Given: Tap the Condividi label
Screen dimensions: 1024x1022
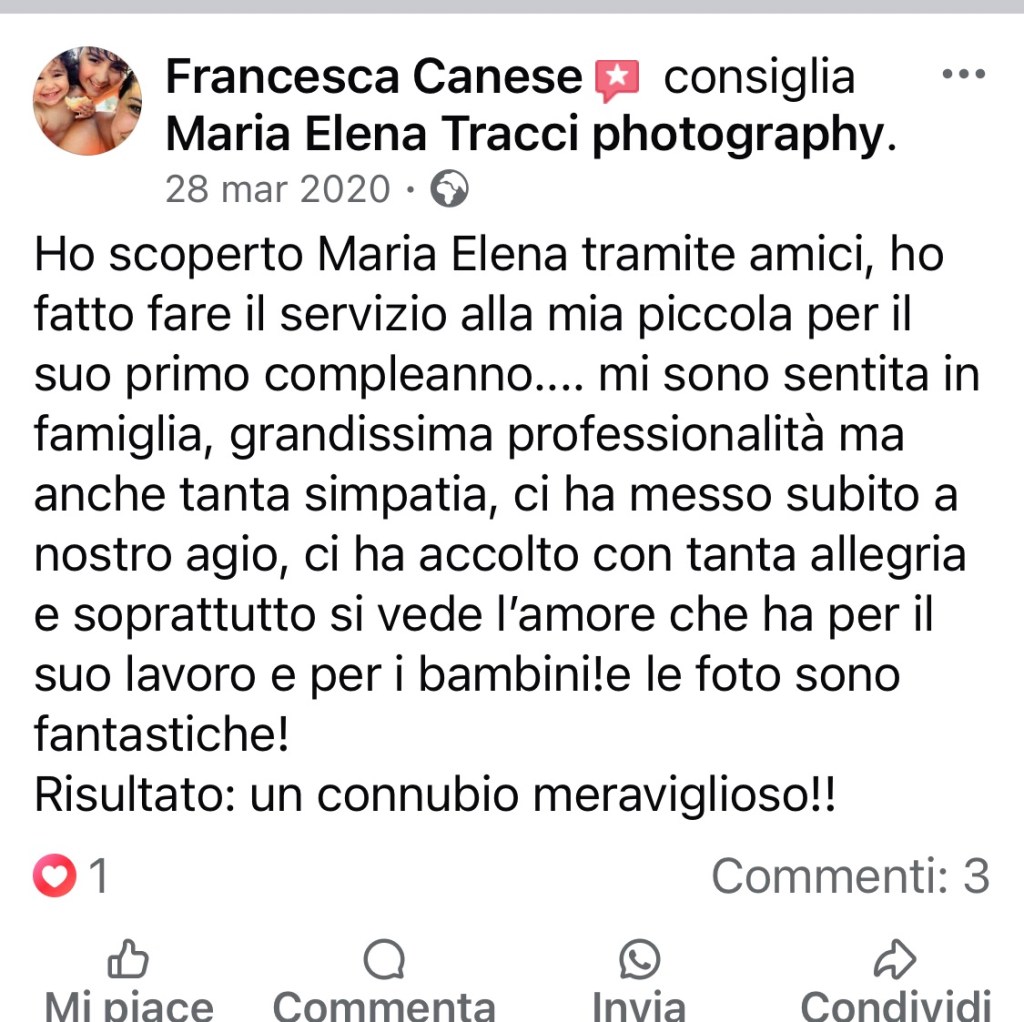Looking at the screenshot, I should click(x=896, y=1006).
